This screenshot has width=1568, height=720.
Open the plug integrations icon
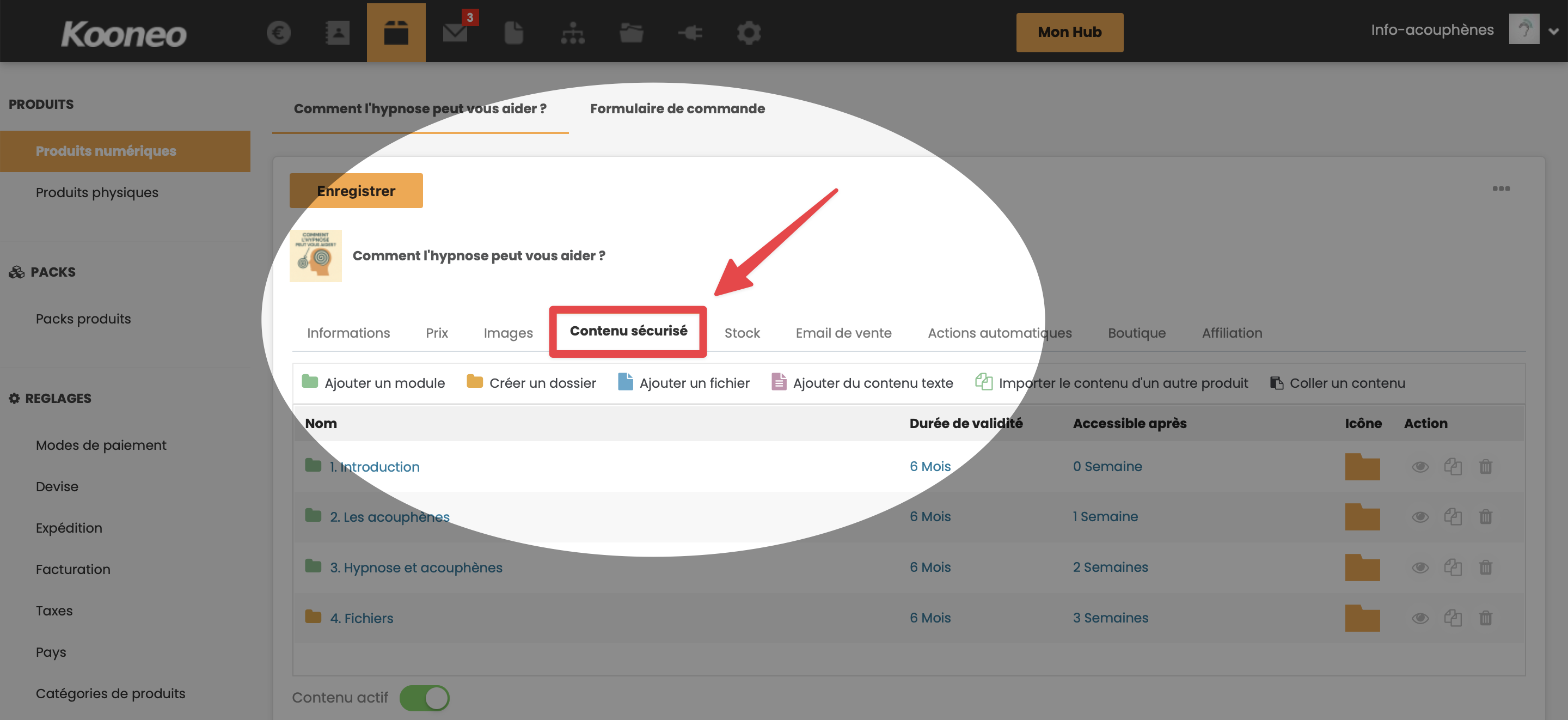pos(690,32)
